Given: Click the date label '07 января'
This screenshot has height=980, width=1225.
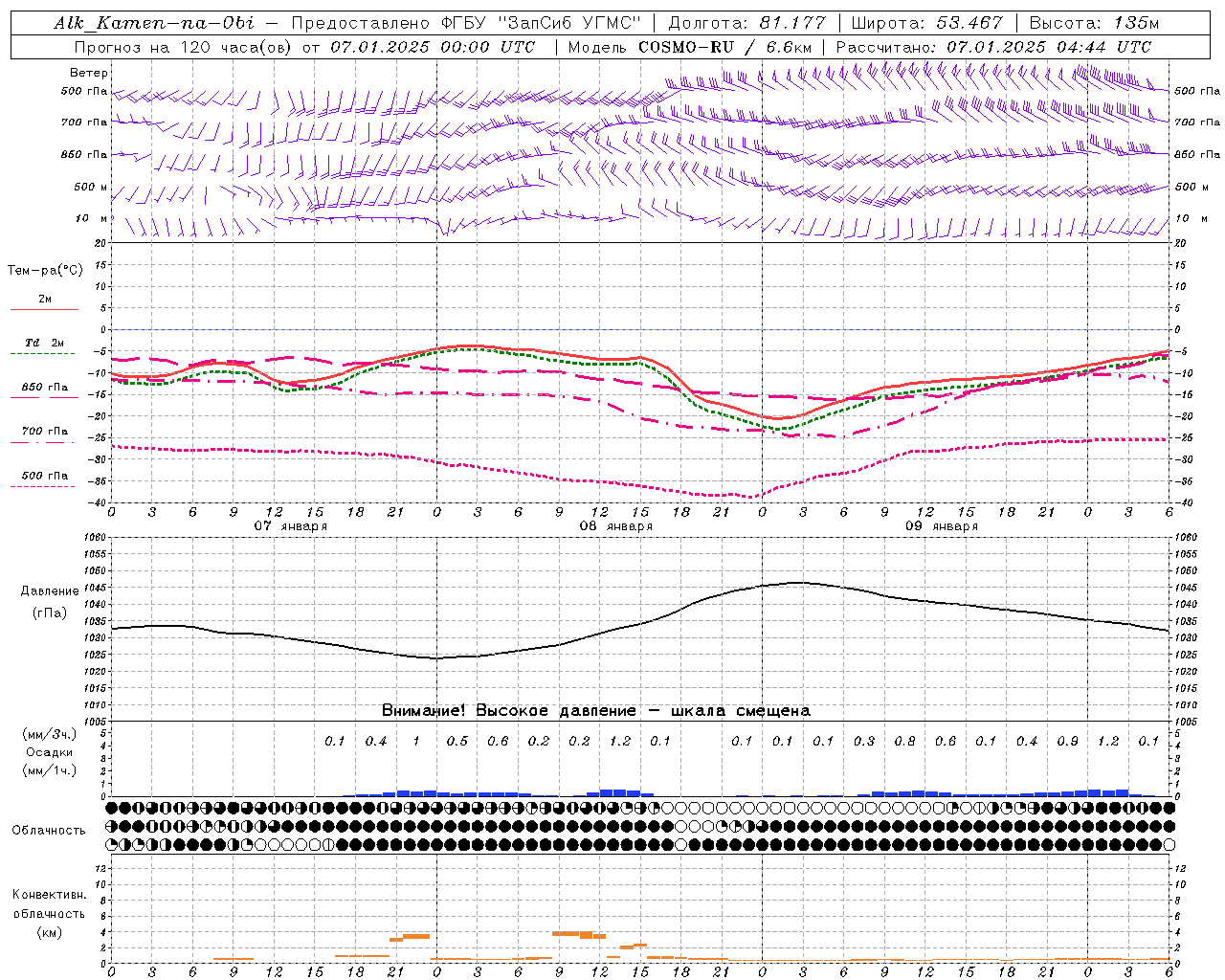Looking at the screenshot, I should point(290,525).
